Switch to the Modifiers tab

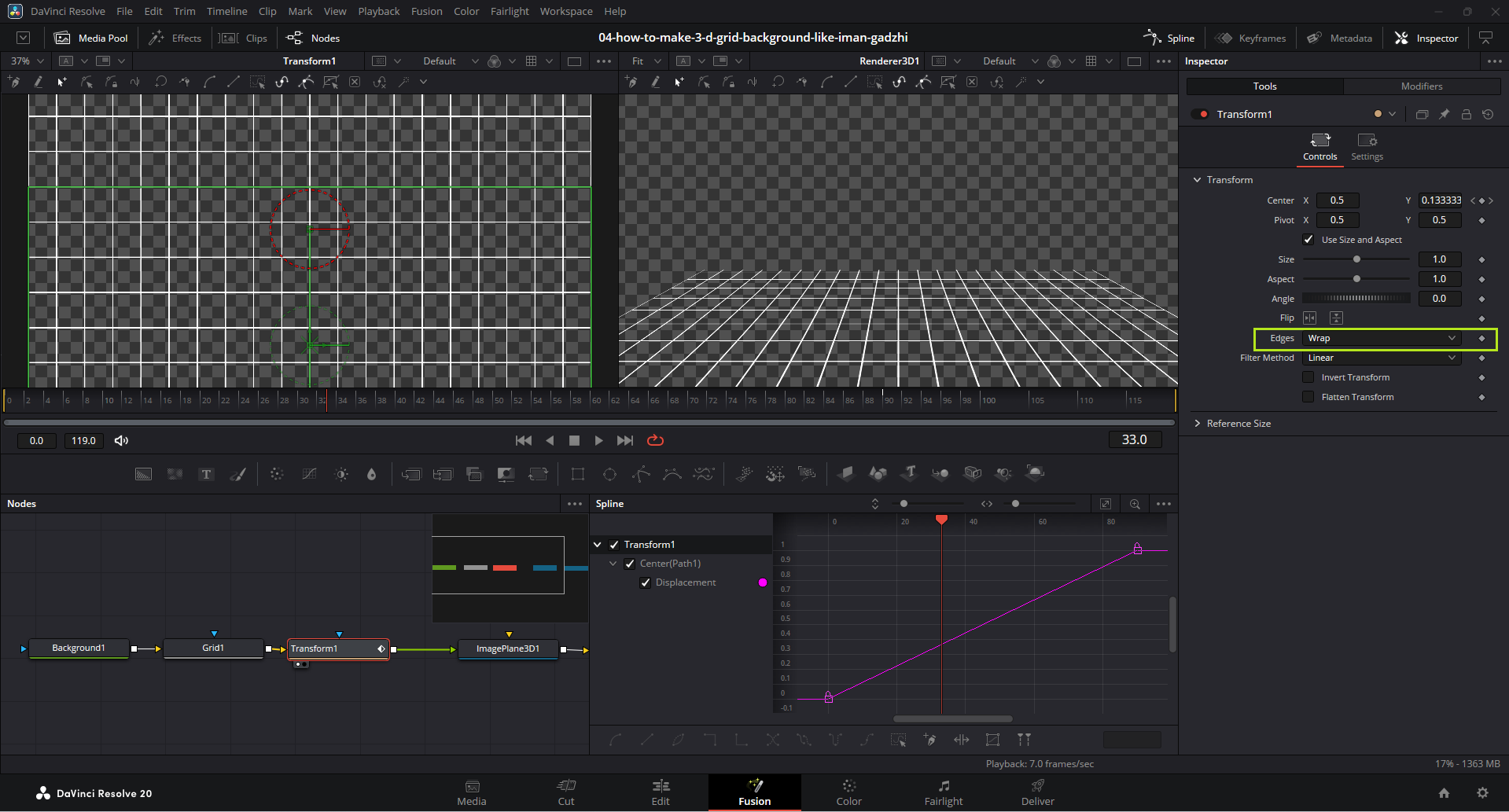pos(1421,86)
